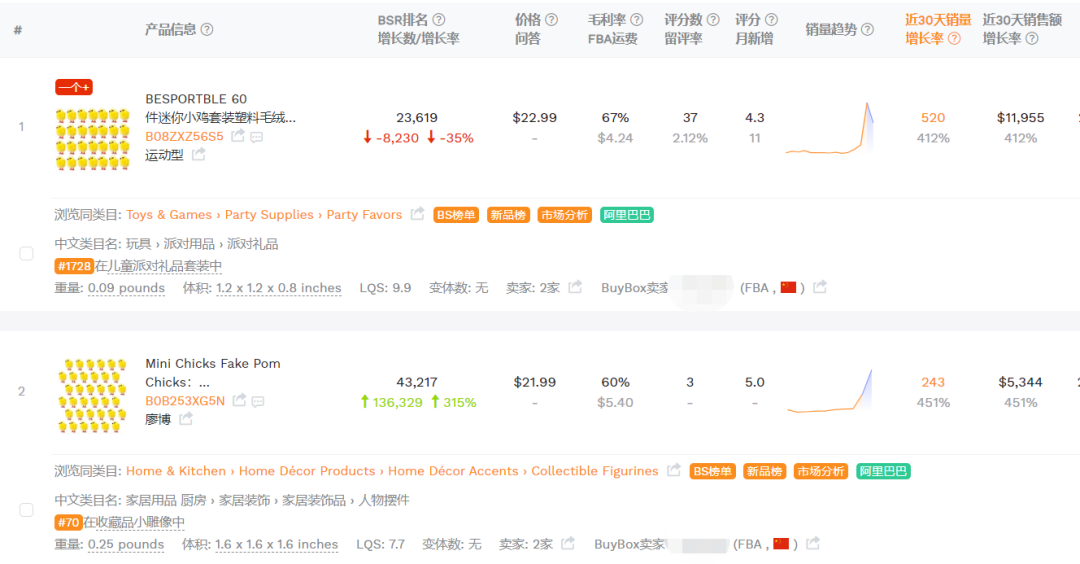The height and width of the screenshot is (564, 1080).
Task: Open share icon next to brand 运动型
Action: [x=199, y=154]
